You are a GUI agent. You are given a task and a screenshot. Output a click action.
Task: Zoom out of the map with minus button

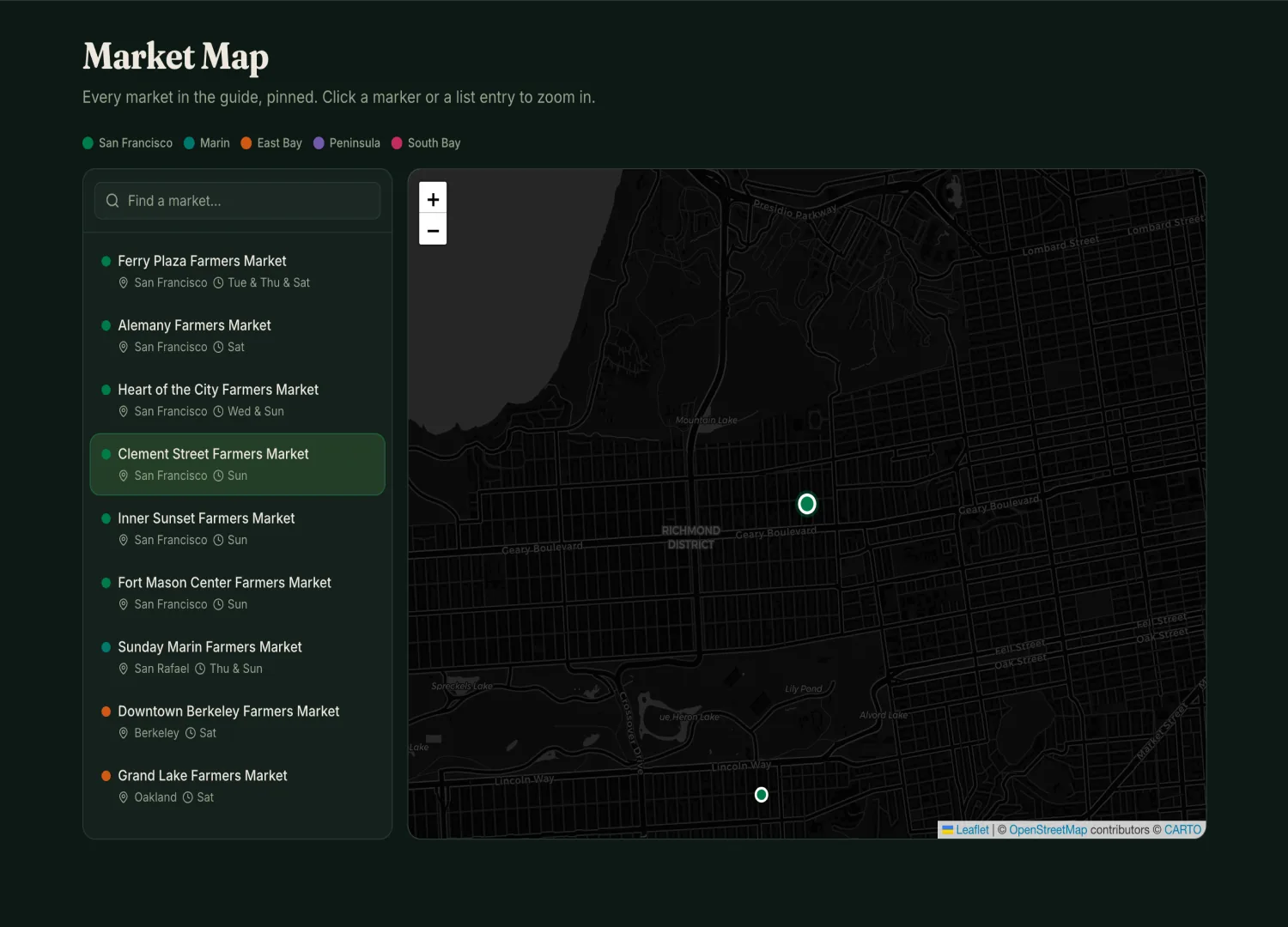(x=433, y=230)
